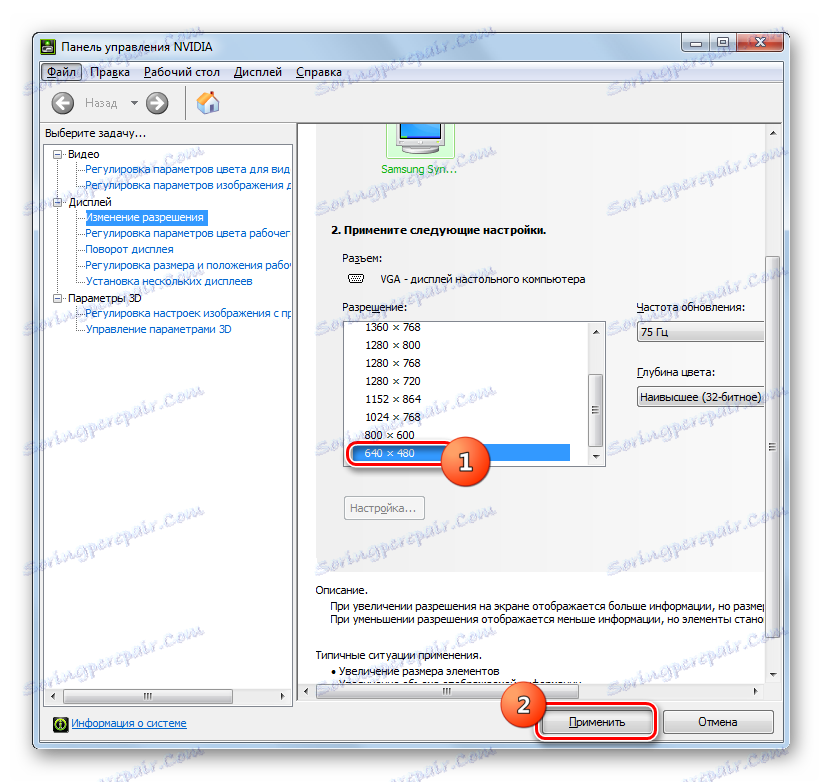Click the system information icon at the bottom left
The image size is (823, 782).
[x=60, y=724]
